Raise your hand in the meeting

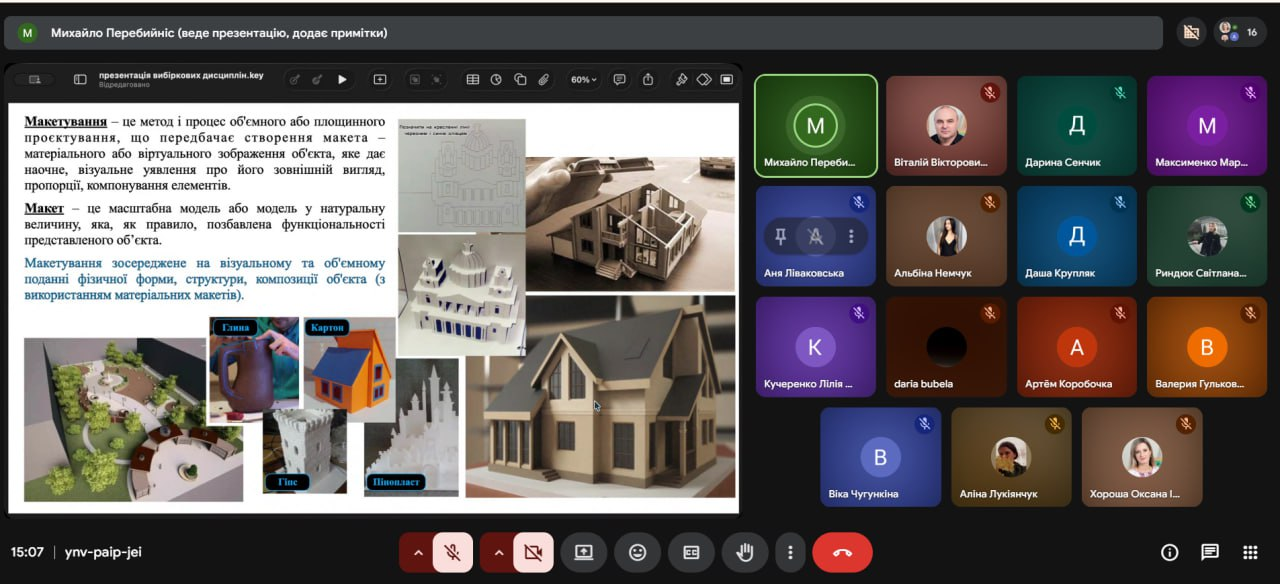[x=745, y=552]
